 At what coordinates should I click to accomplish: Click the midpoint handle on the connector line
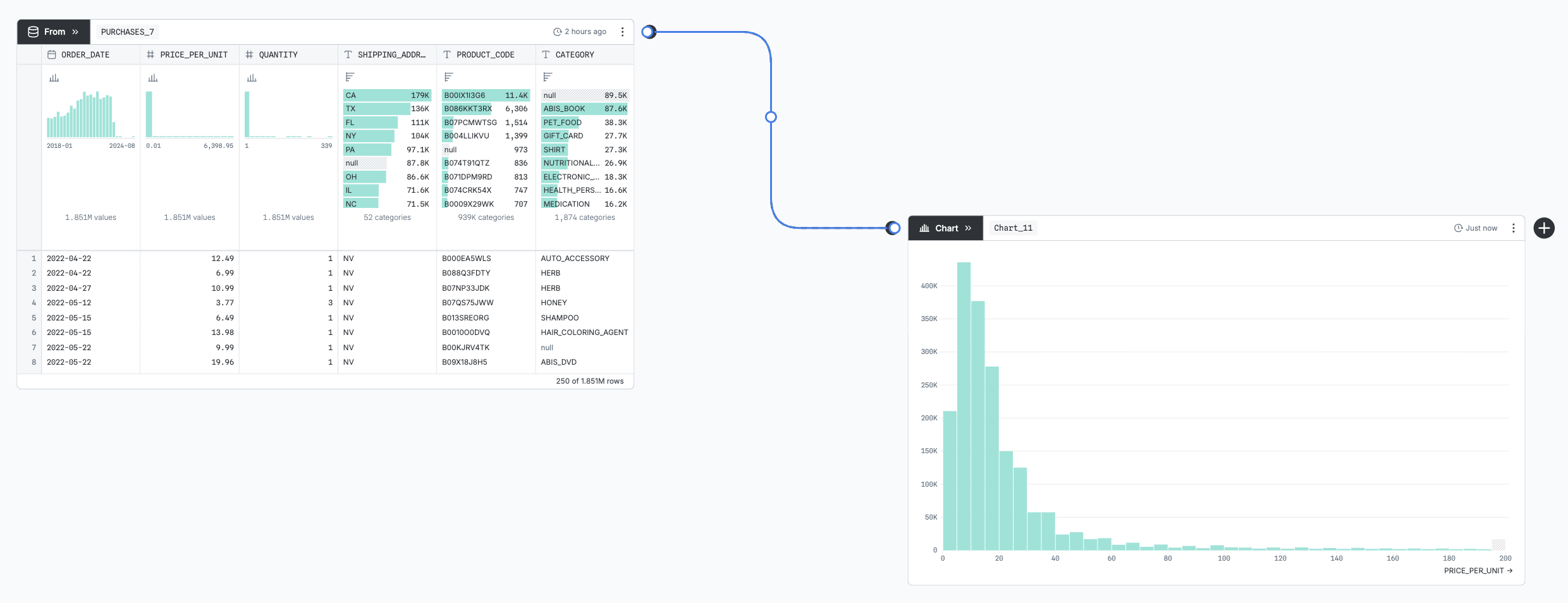[771, 117]
